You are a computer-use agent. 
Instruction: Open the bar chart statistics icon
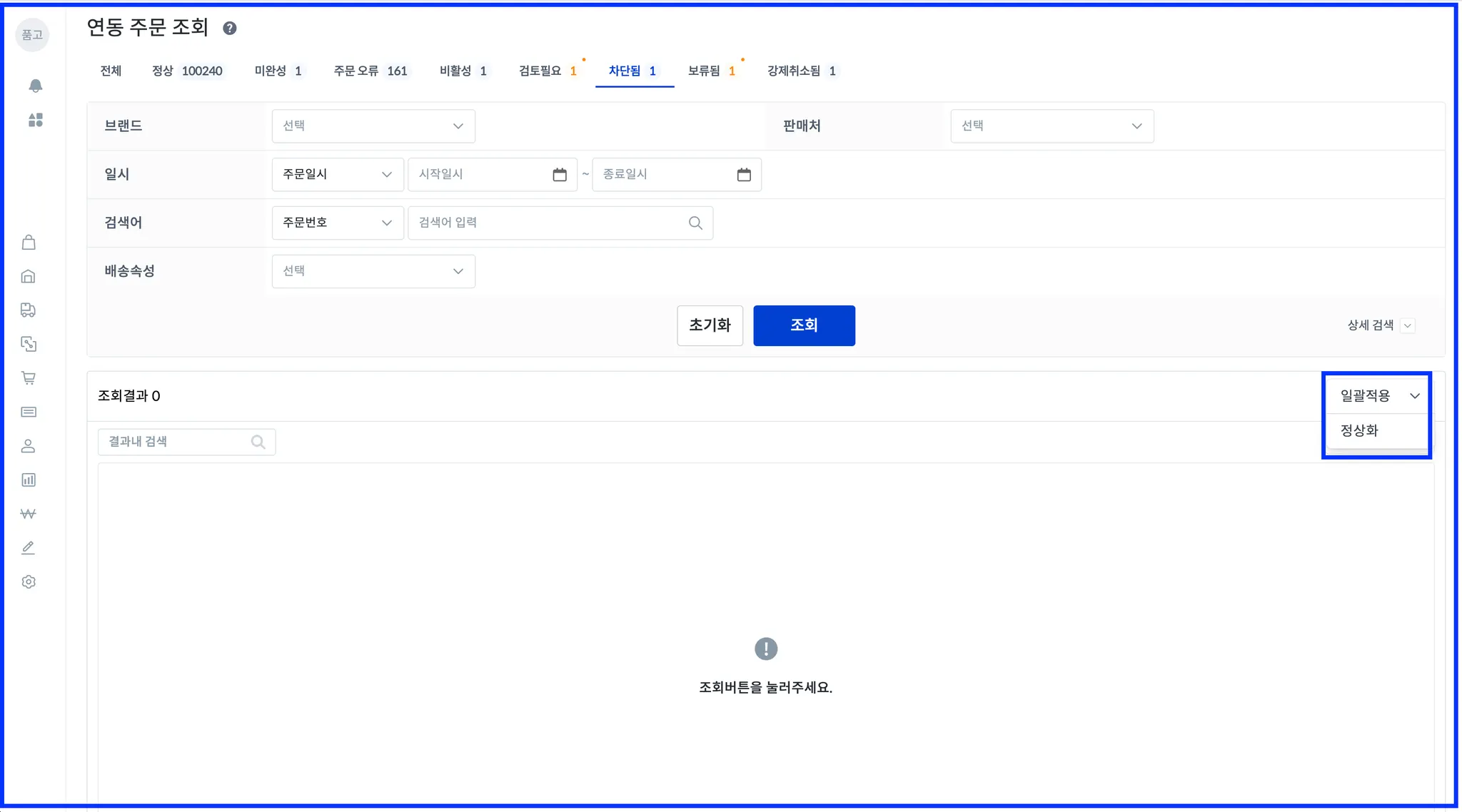29,480
